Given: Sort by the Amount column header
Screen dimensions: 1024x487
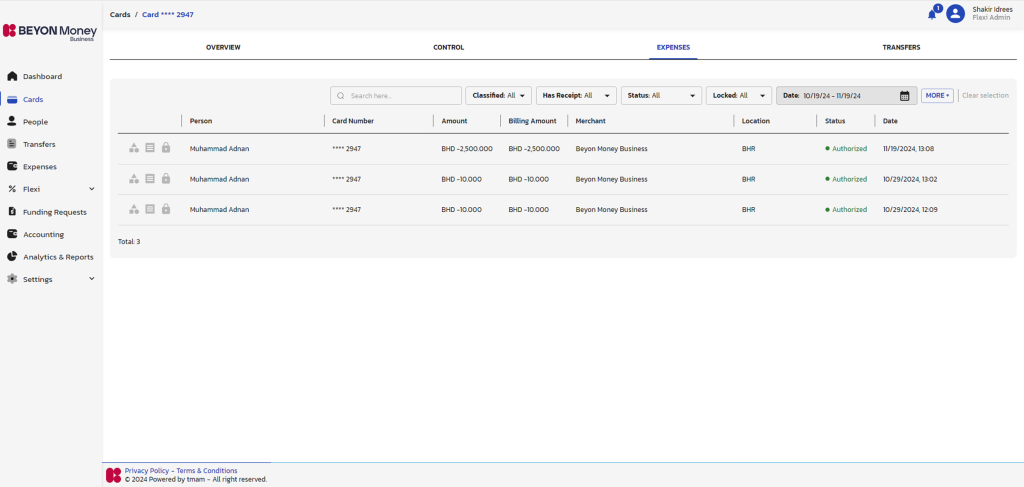Looking at the screenshot, I should [455, 121].
